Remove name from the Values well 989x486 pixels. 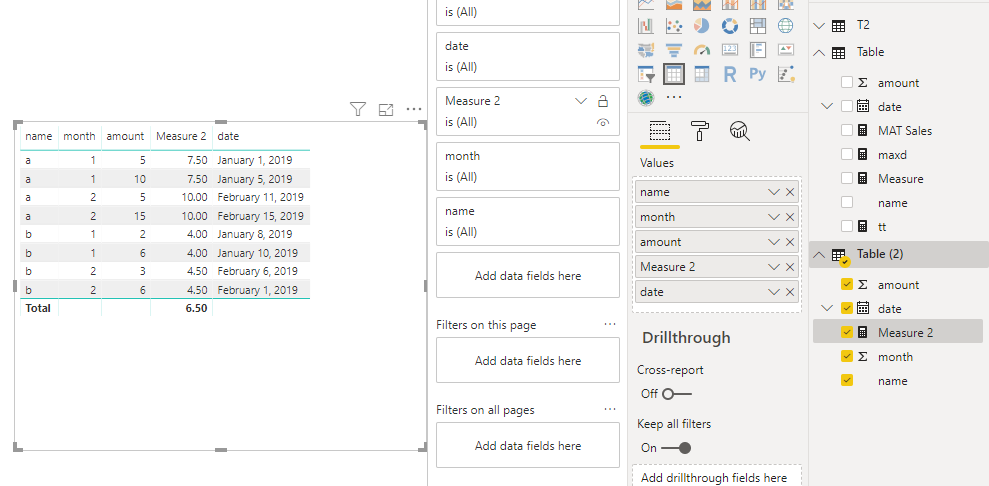[790, 192]
